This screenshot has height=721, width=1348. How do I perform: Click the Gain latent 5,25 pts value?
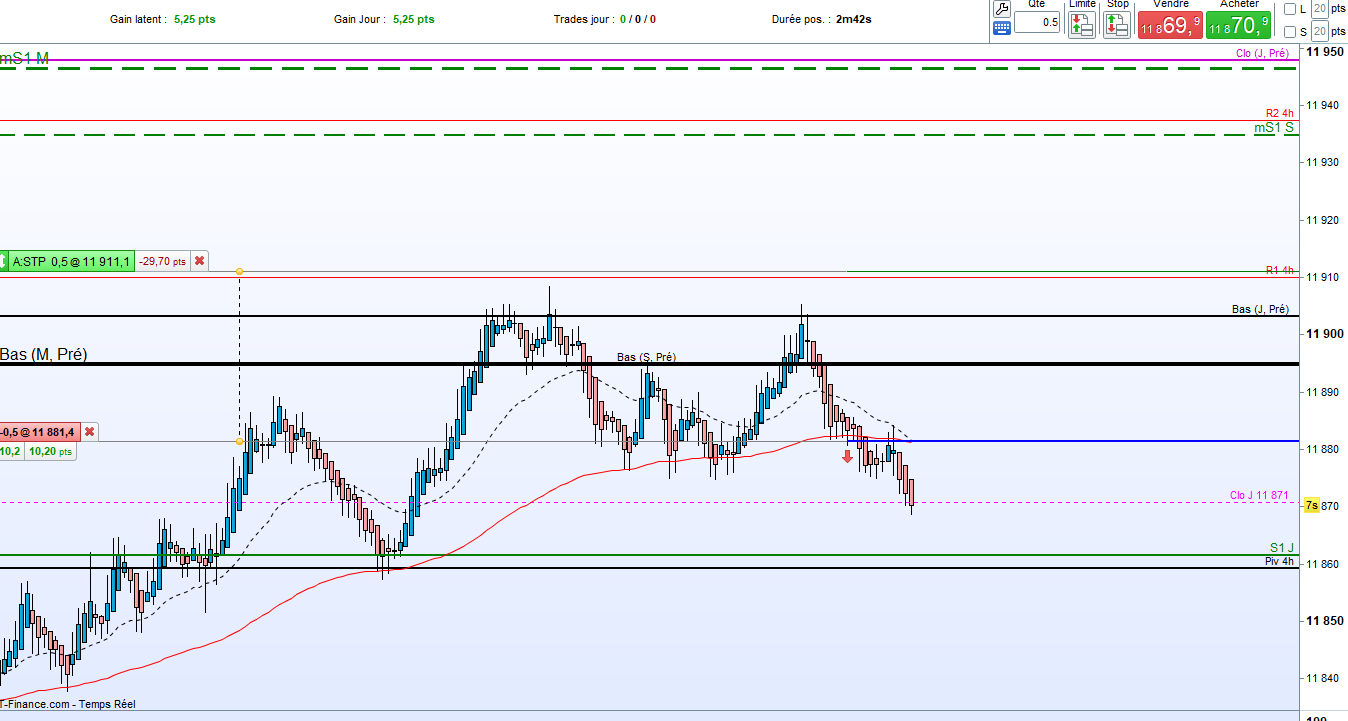pyautogui.click(x=194, y=19)
